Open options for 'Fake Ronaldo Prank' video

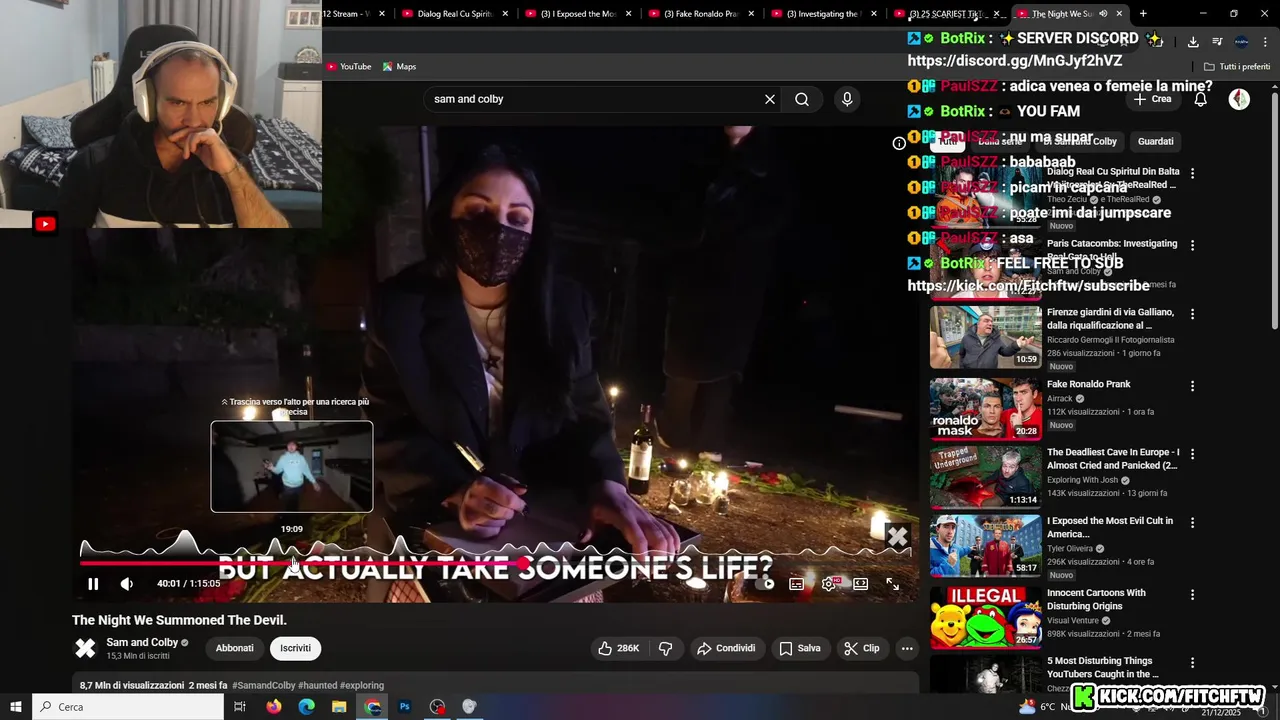(x=1192, y=386)
